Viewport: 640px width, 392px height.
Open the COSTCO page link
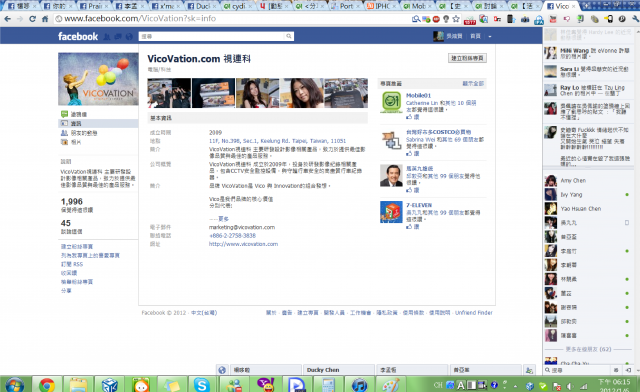[438, 132]
